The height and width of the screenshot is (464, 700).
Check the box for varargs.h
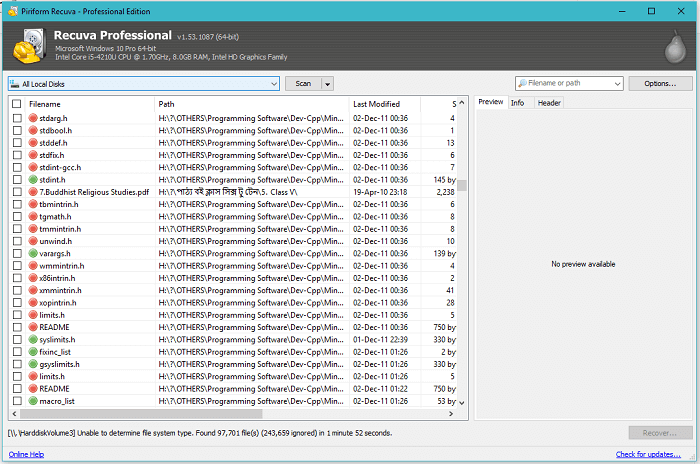(x=17, y=253)
